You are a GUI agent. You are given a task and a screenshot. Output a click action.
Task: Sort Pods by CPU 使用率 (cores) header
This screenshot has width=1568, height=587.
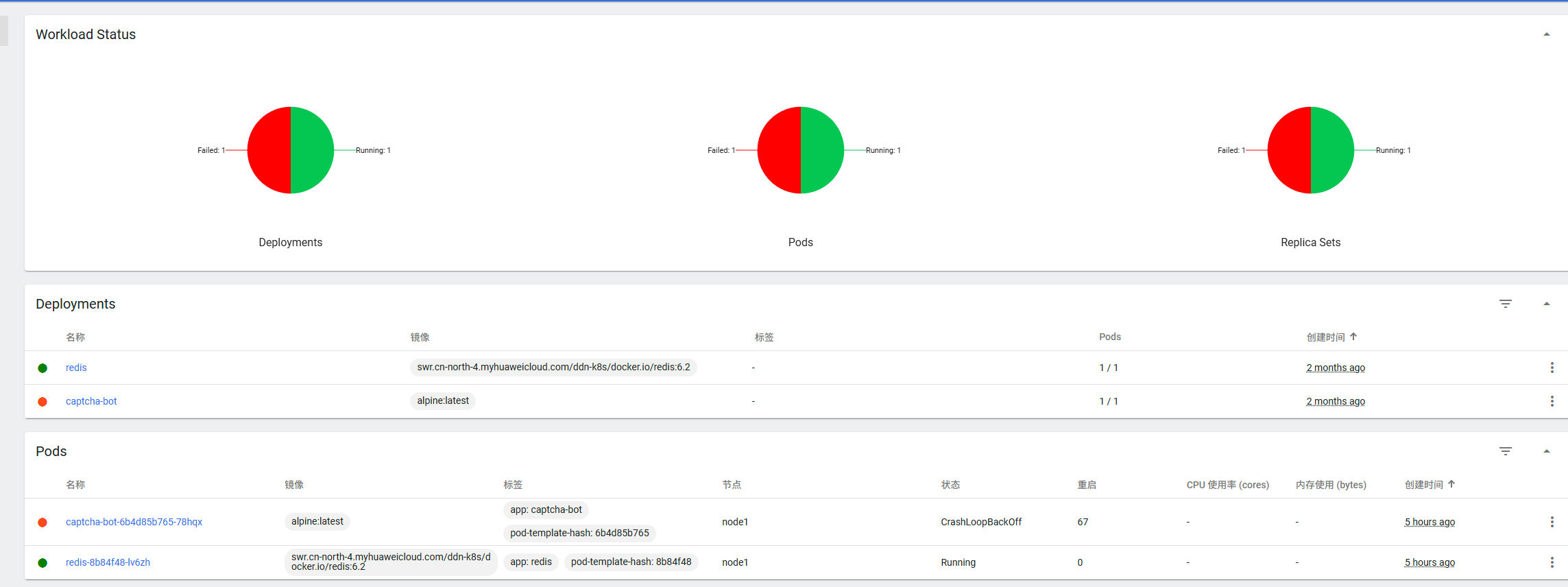1227,485
